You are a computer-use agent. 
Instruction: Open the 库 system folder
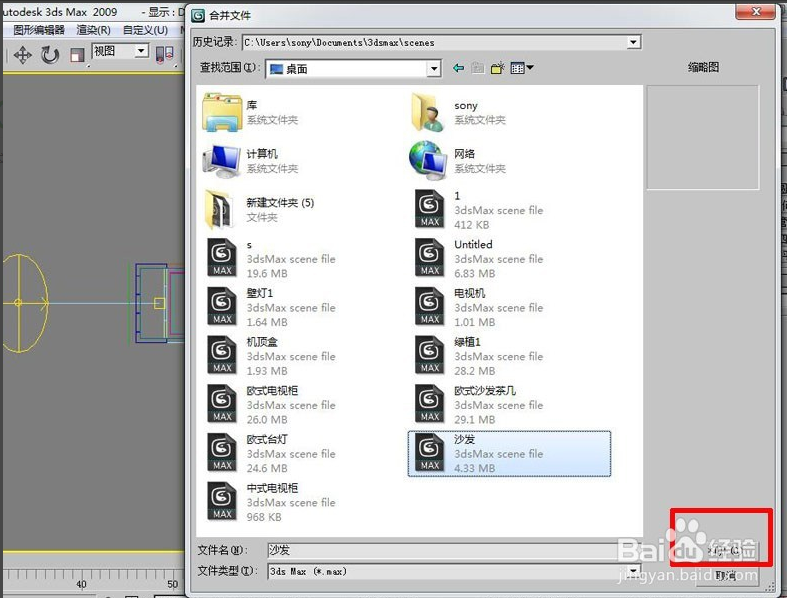click(251, 112)
